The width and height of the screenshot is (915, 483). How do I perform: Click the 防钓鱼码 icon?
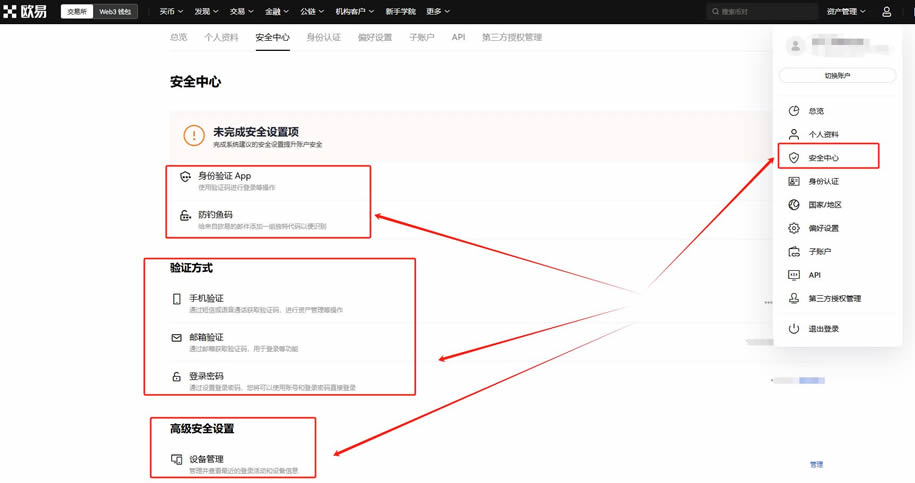[184, 215]
